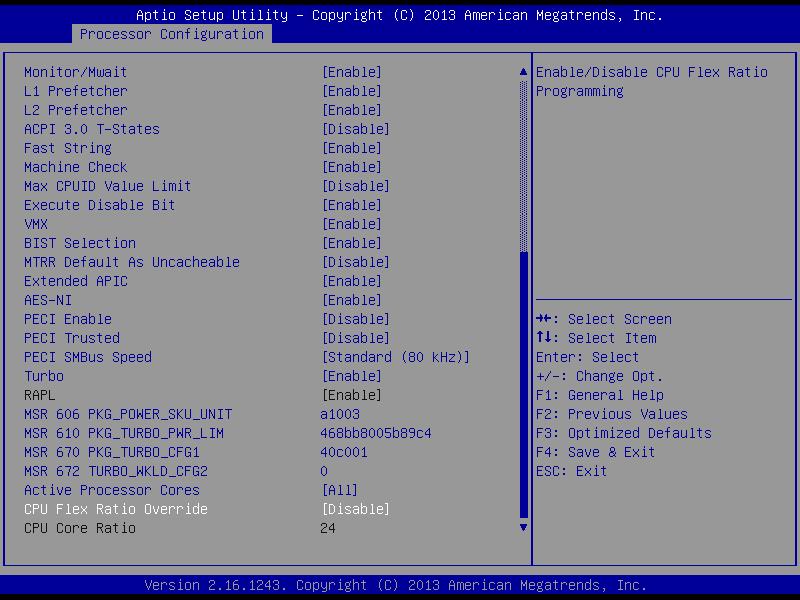Click the dotted scrollbar track
This screenshot has height=600, width=800.
tap(523, 166)
